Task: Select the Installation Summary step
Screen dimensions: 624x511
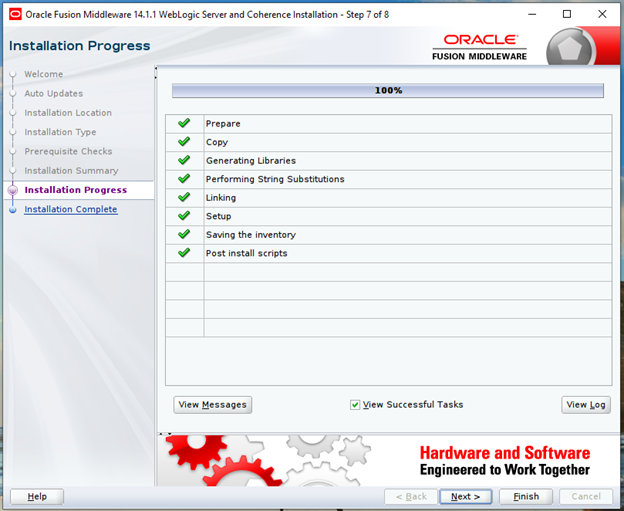Action: point(71,171)
